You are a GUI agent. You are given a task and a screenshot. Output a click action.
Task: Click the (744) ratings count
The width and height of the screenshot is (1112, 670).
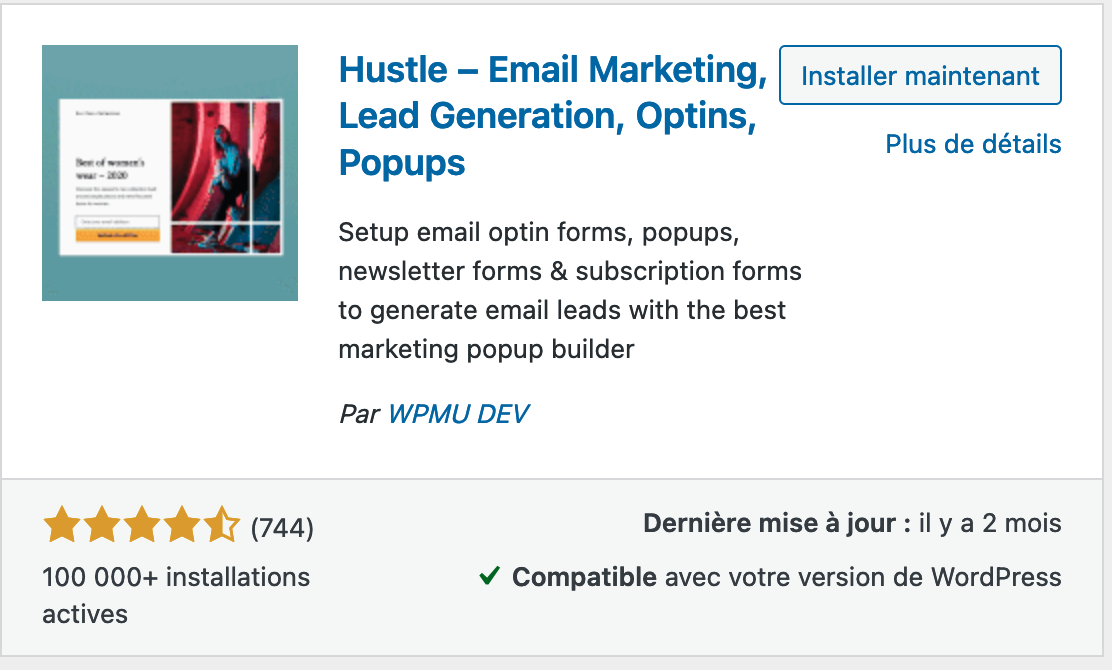click(x=282, y=527)
